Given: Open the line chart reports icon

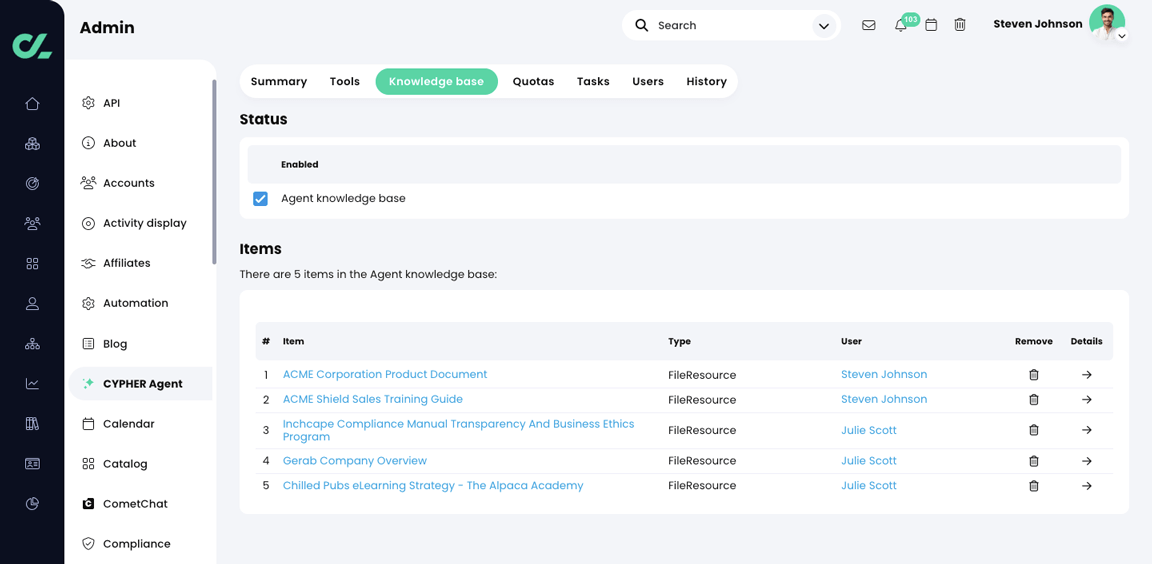Looking at the screenshot, I should tap(32, 383).
